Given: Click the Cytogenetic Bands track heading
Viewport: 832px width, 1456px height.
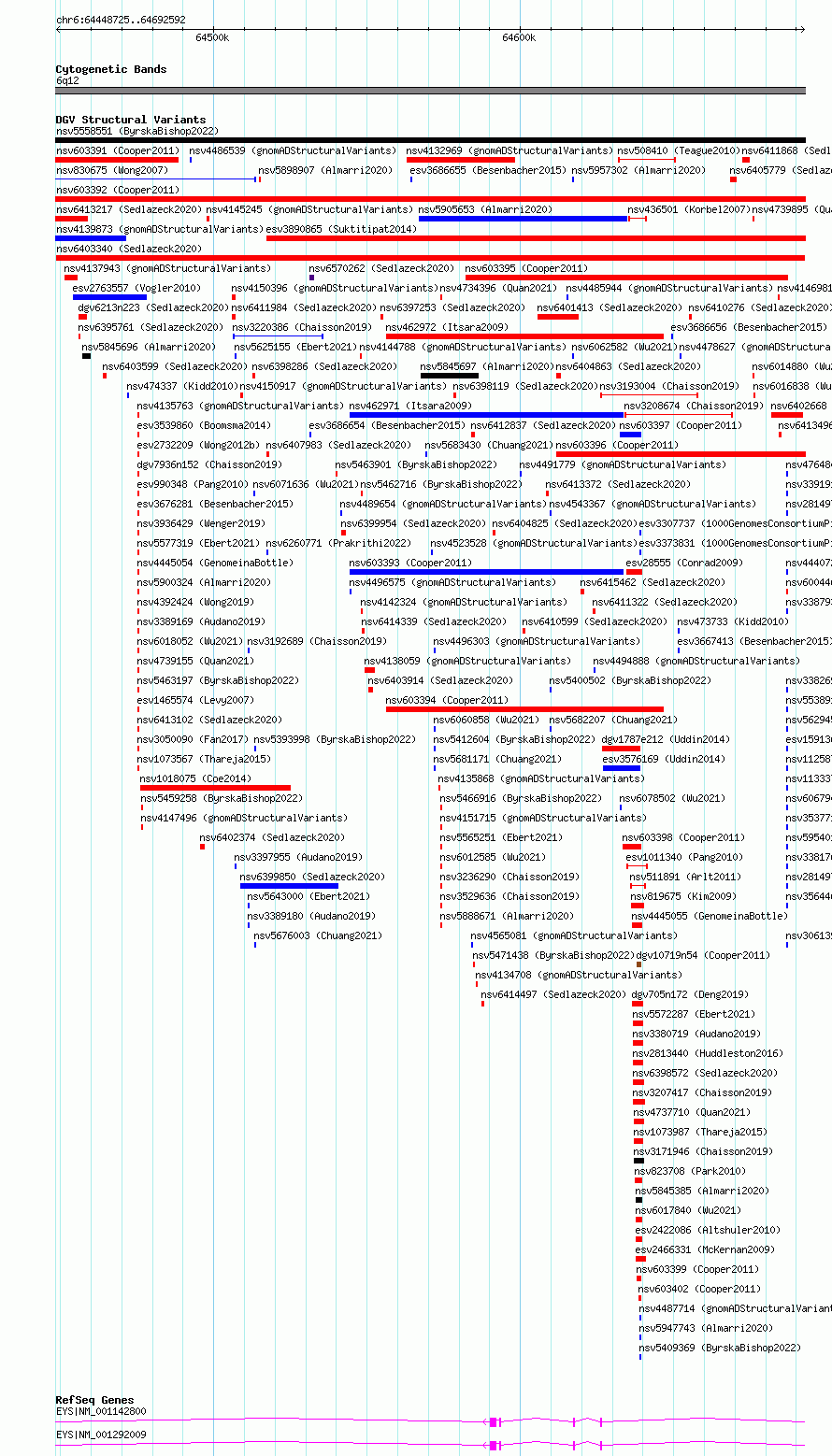Looking at the screenshot, I should coord(110,69).
